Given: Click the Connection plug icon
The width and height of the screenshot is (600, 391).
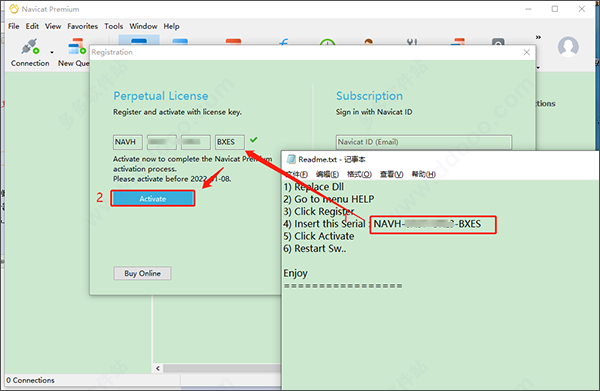Looking at the screenshot, I should 30,47.
